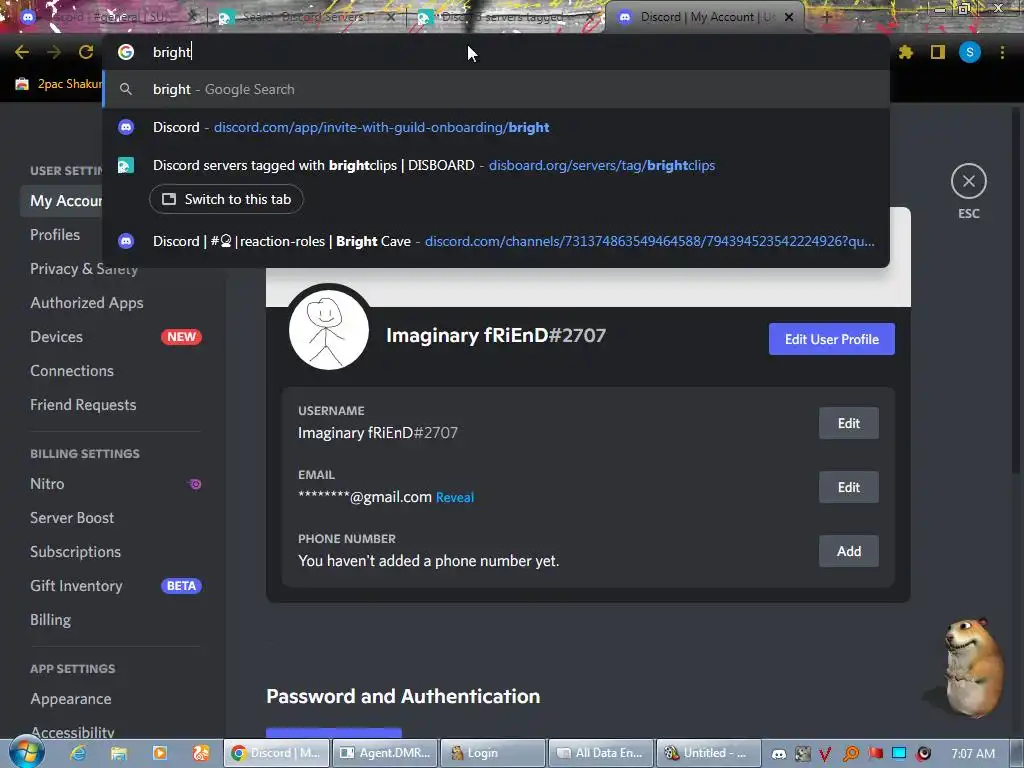Switch to the Discord Chrome taskbar window

pos(277,753)
